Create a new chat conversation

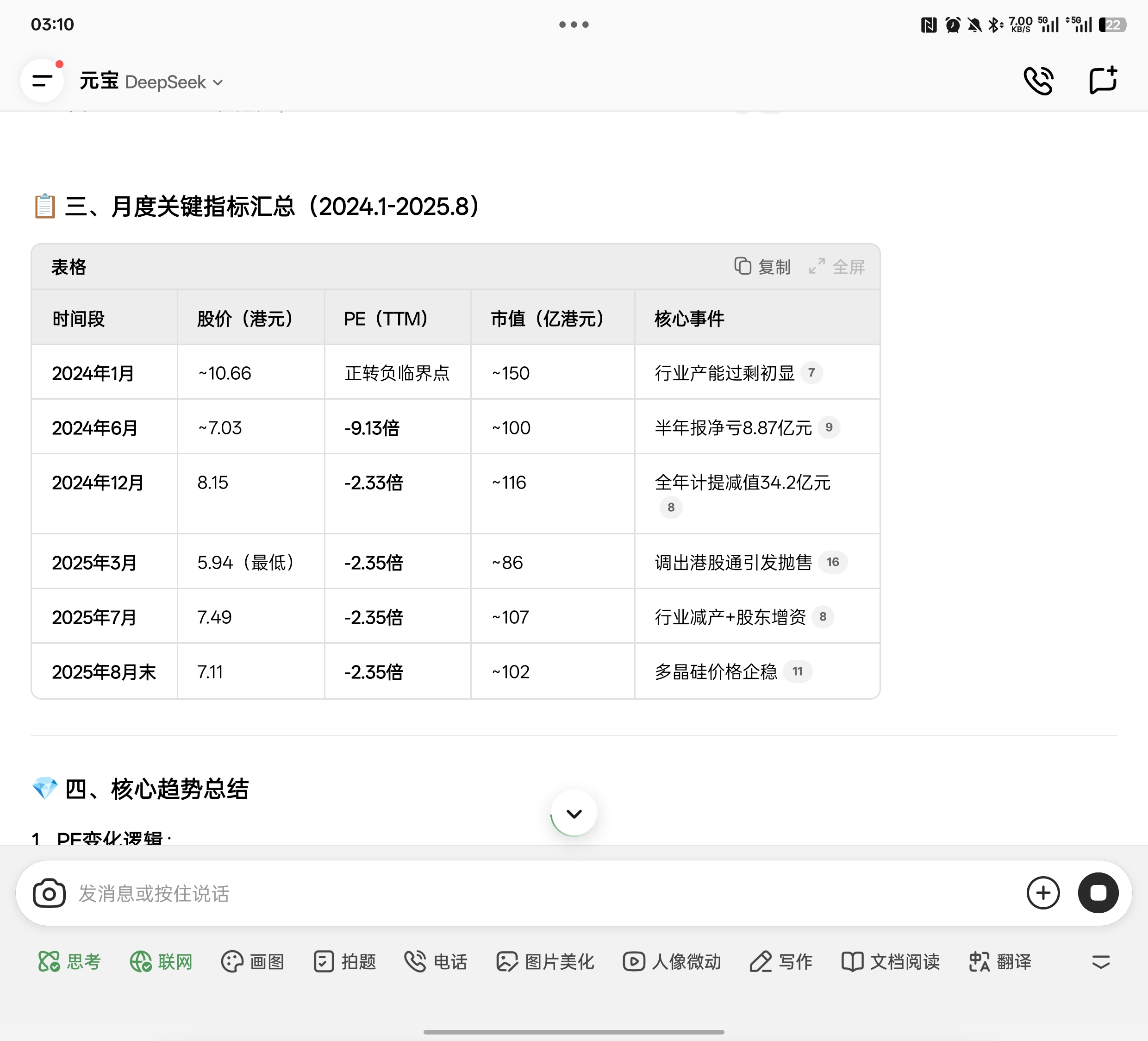pos(1103,81)
